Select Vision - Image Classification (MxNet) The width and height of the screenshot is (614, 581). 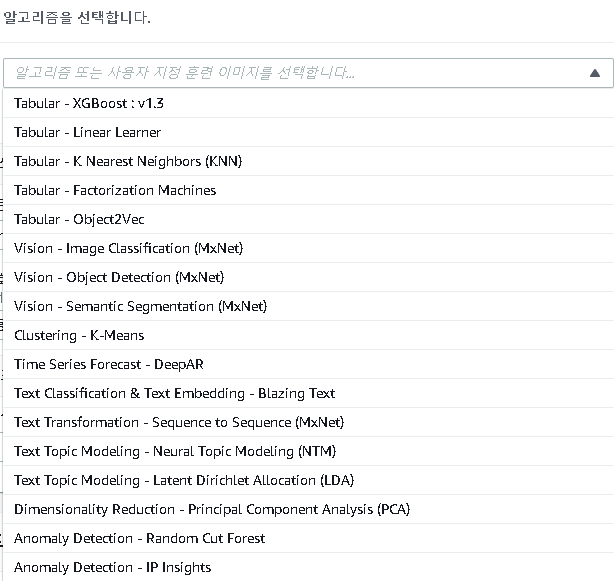click(308, 248)
